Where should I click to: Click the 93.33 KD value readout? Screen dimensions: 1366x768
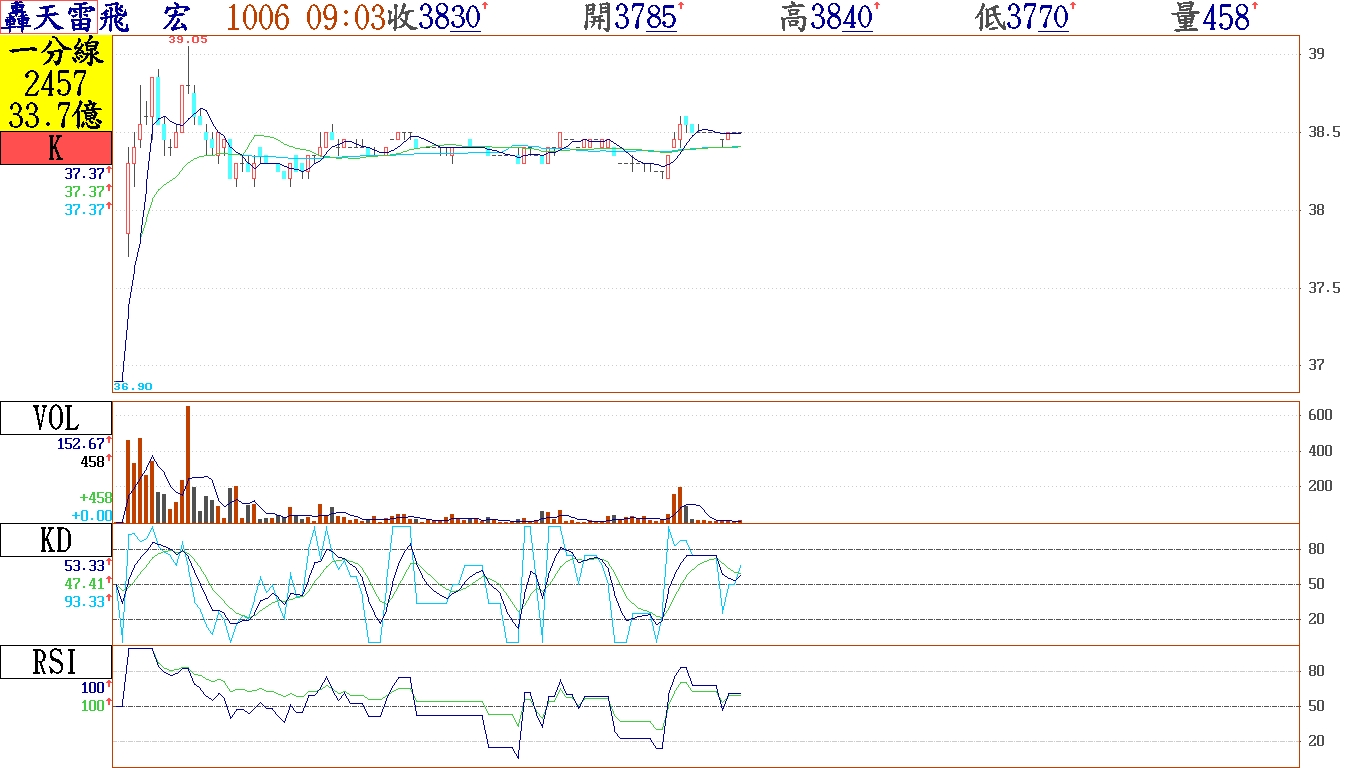[83, 601]
